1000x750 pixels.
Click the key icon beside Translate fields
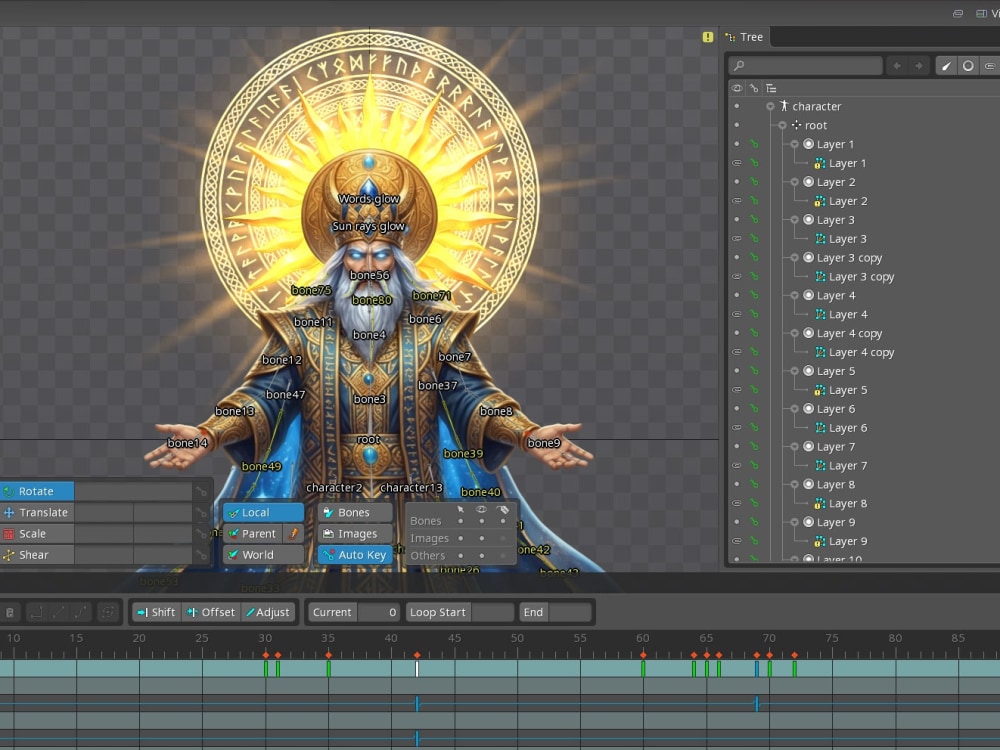(x=202, y=512)
